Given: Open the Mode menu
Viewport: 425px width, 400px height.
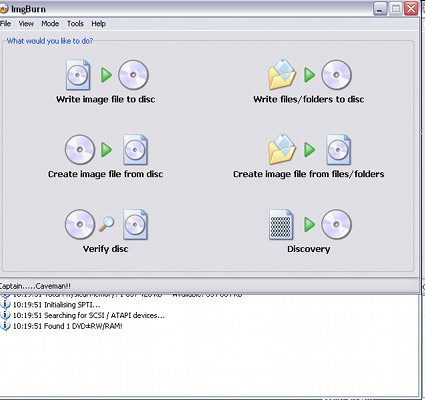Looking at the screenshot, I should coord(50,24).
